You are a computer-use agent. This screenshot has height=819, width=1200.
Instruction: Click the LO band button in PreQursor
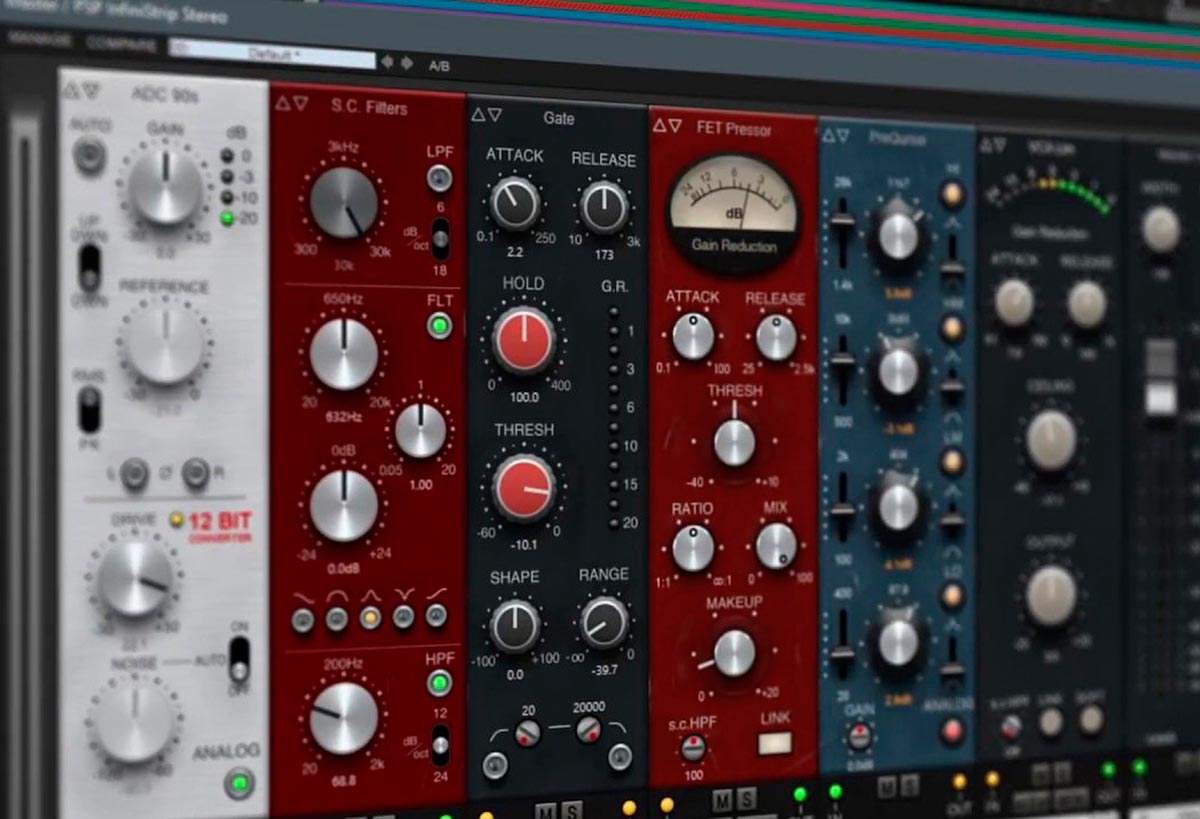(x=953, y=596)
